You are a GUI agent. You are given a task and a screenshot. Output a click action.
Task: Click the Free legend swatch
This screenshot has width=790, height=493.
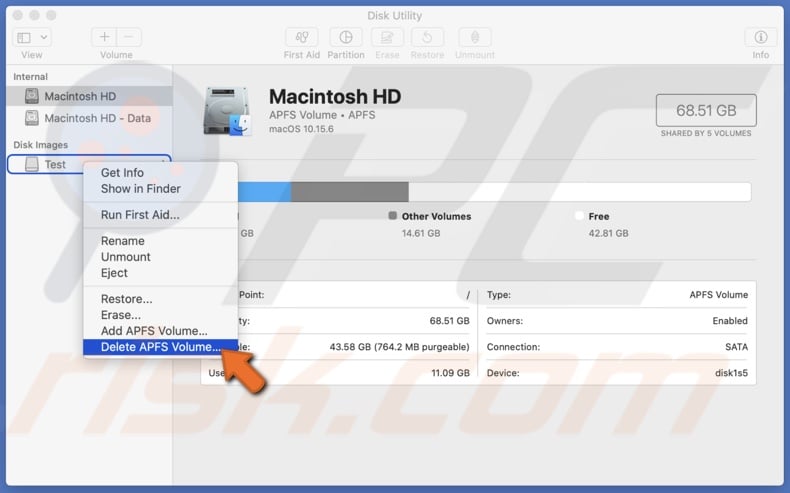click(579, 216)
